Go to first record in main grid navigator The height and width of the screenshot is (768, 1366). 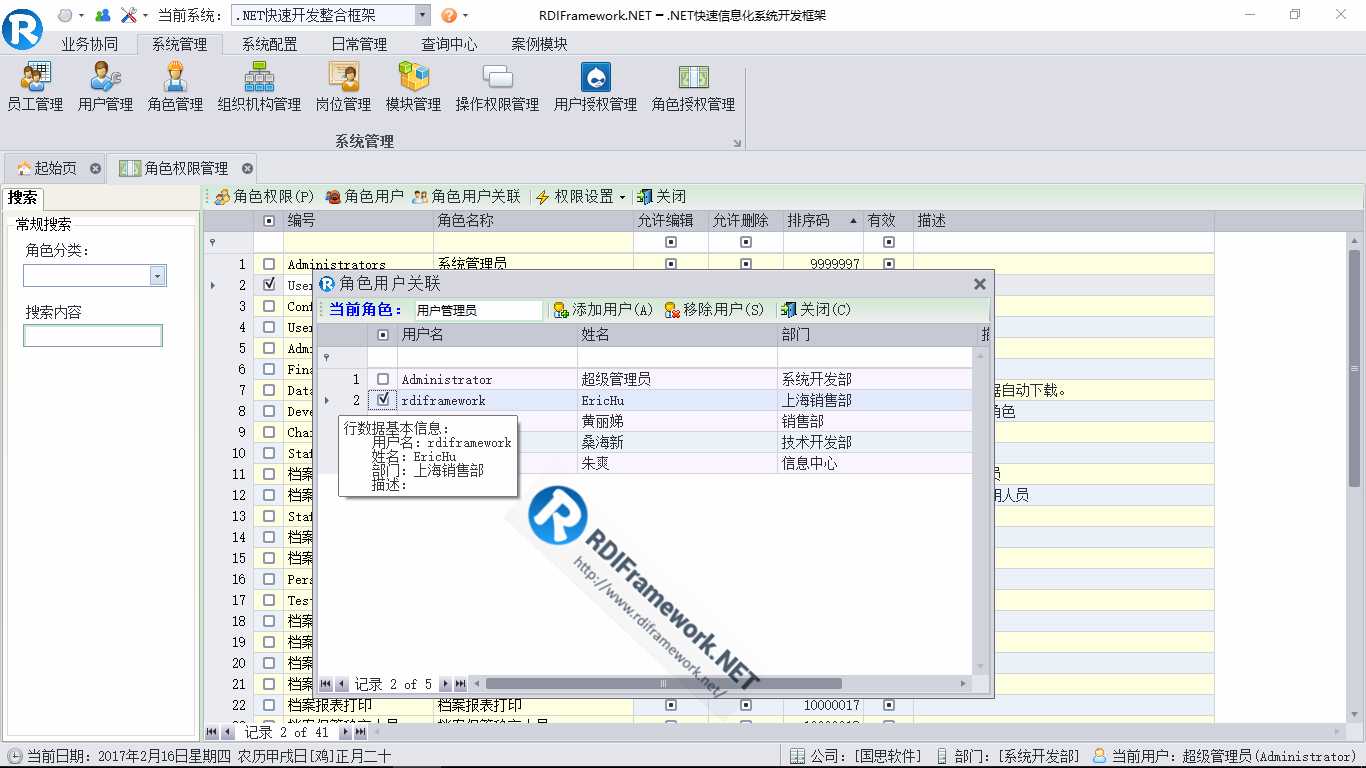click(212, 732)
